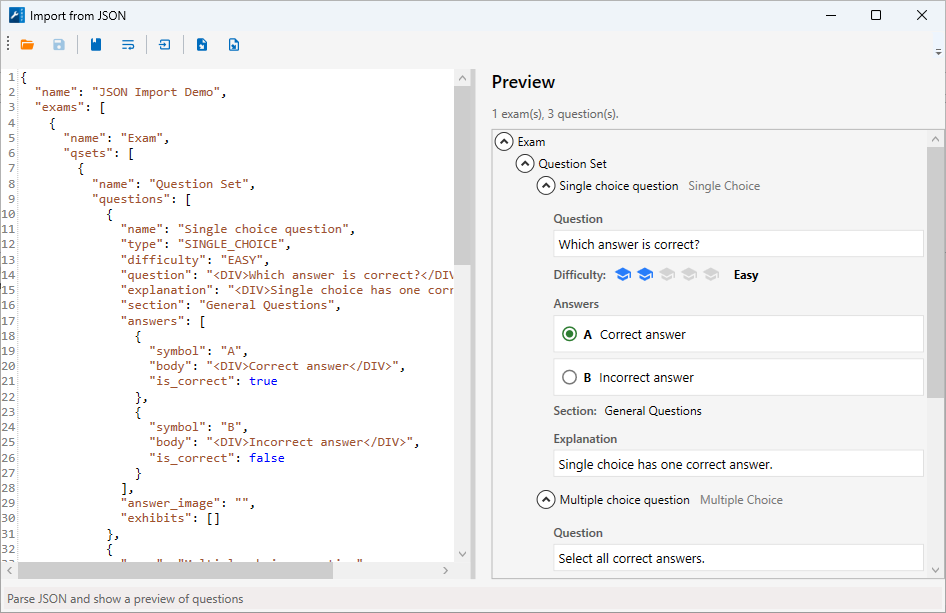This screenshot has width=946, height=613.
Task: Click the editor horizontal scroll left arrow
Action: 9,570
